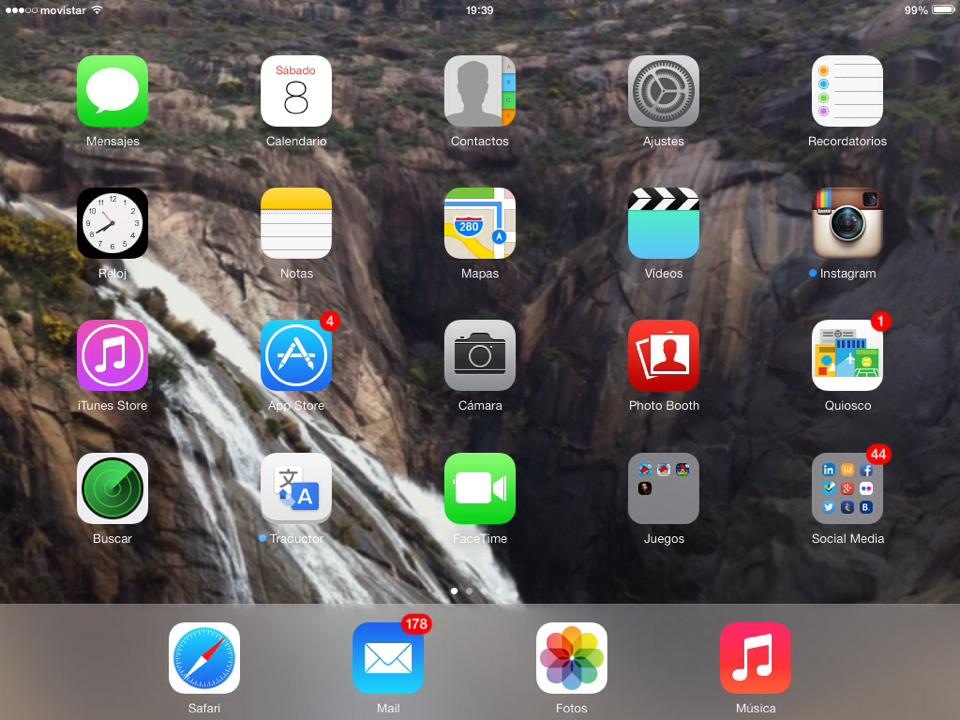Launch Música from the dock
This screenshot has width=960, height=720.
[x=756, y=658]
